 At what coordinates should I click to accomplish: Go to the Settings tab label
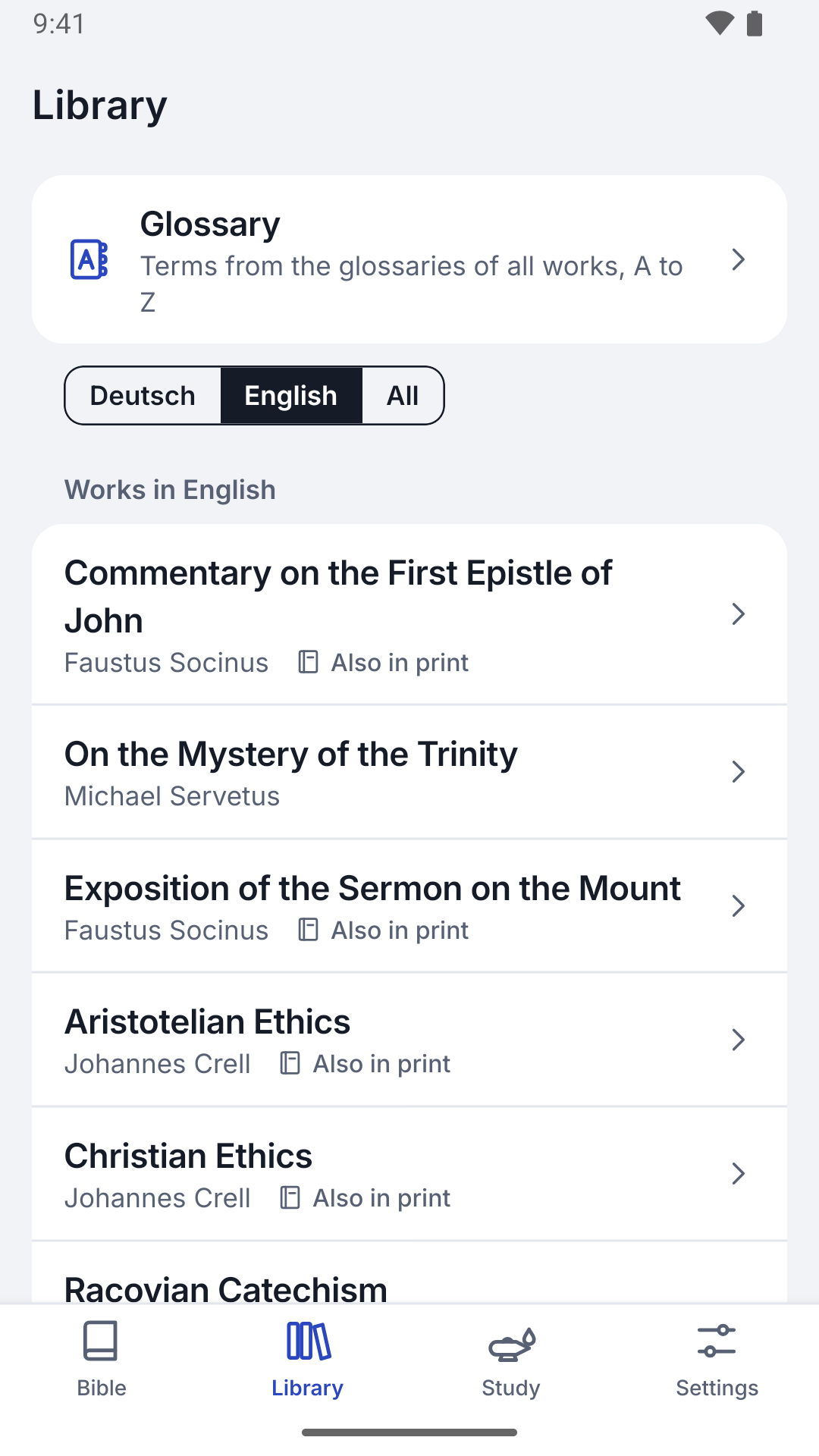click(717, 1388)
